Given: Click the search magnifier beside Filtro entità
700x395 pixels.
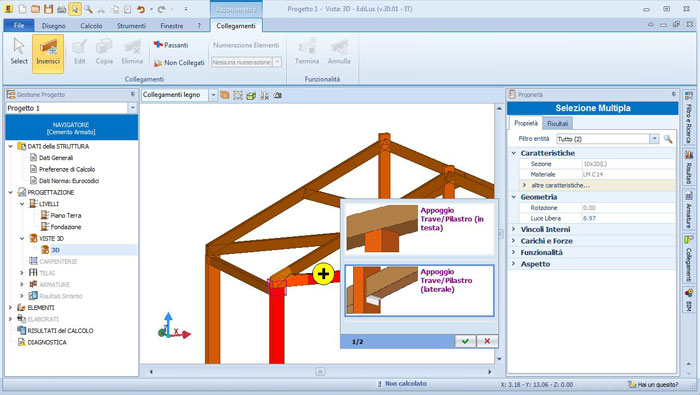Looking at the screenshot, I should click(668, 139).
